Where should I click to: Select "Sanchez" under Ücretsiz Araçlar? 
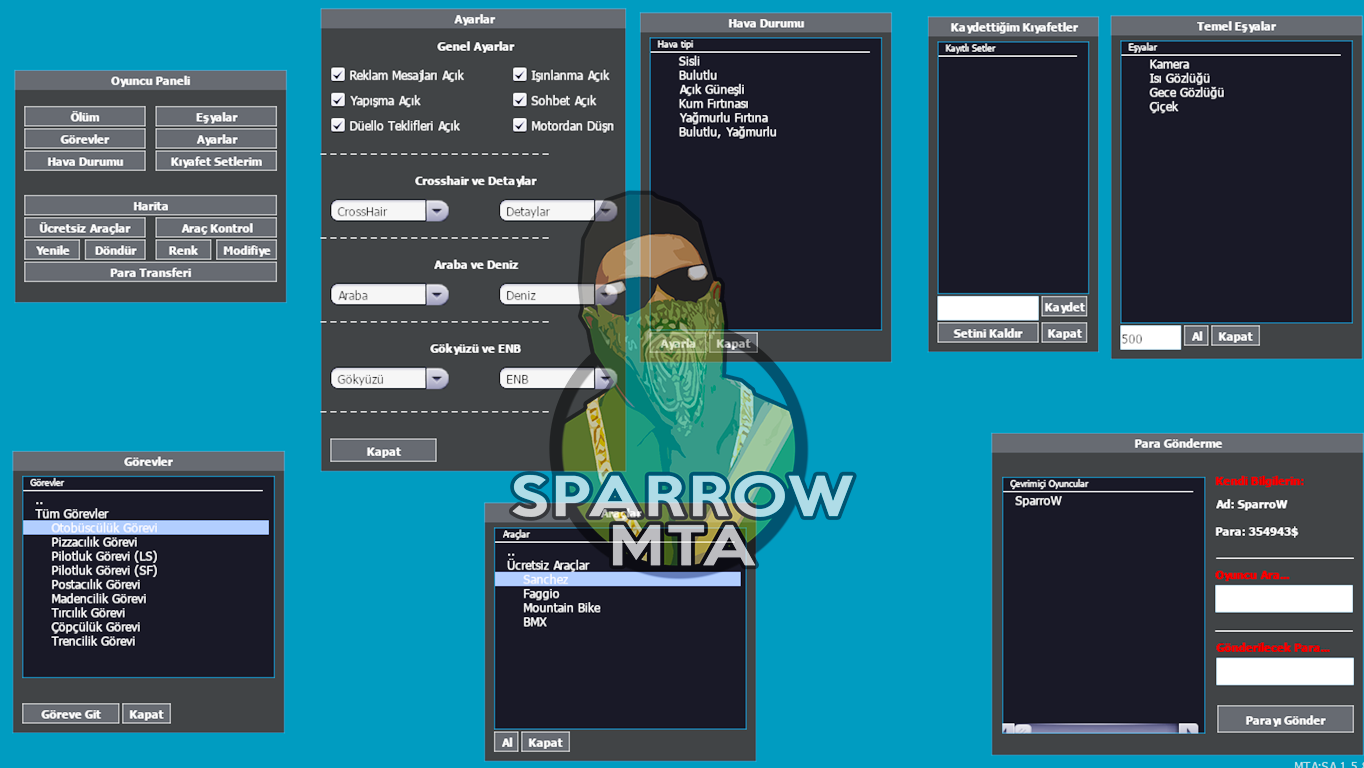tap(545, 579)
